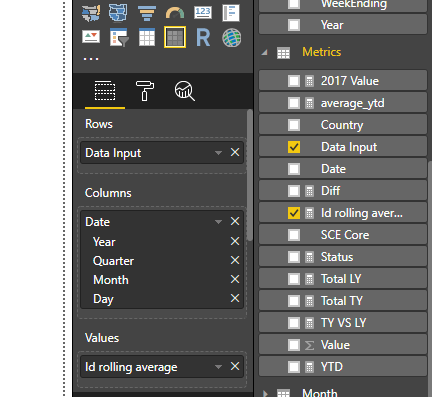Click the sigma icon beside Value
432x397 pixels.
309,345
